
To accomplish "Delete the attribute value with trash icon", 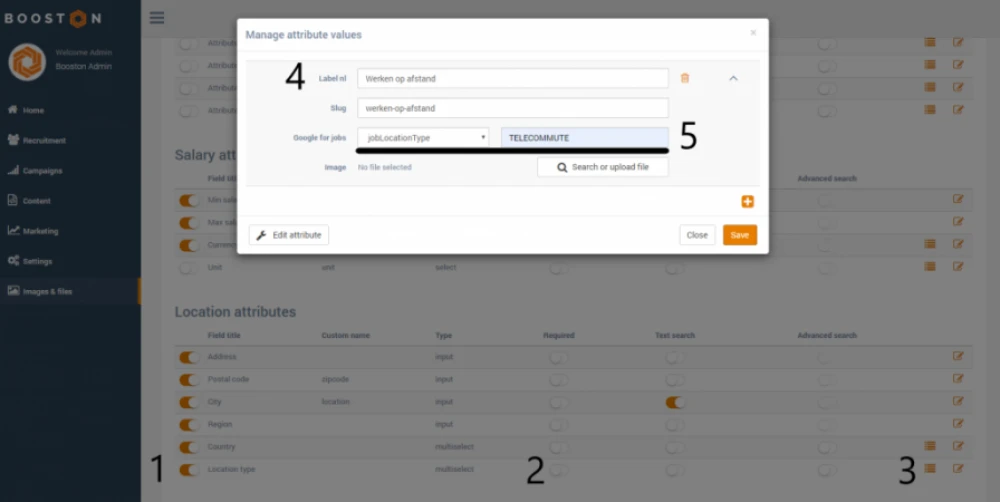I will pyautogui.click(x=685, y=78).
